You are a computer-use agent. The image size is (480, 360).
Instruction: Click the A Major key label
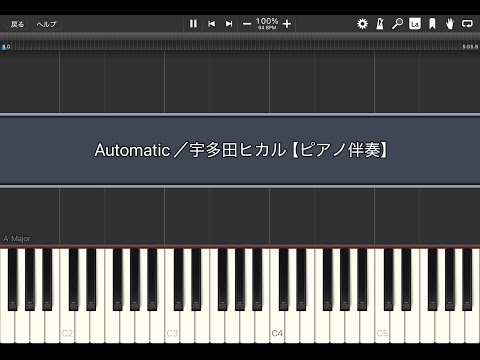17,239
